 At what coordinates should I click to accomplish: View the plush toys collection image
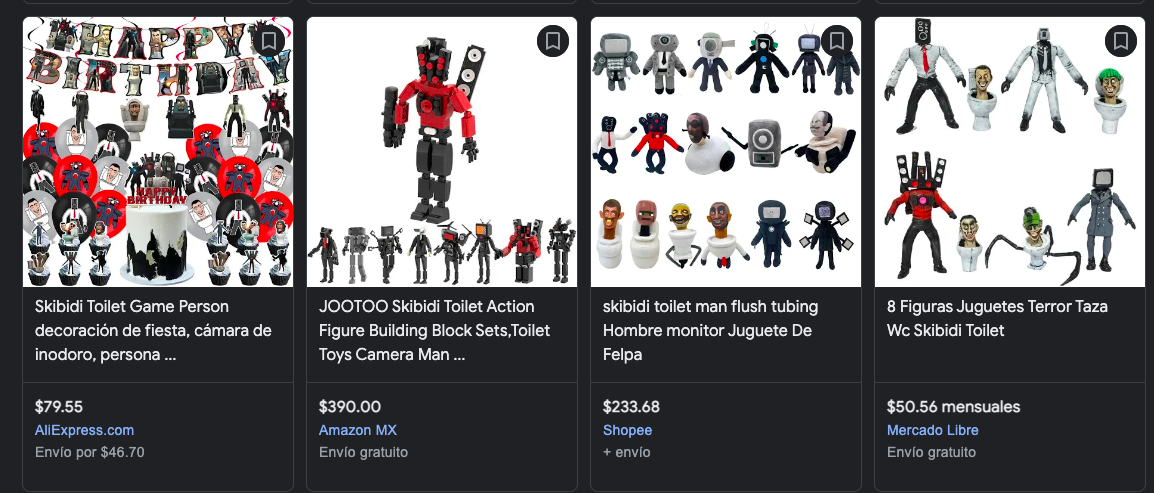coord(726,160)
